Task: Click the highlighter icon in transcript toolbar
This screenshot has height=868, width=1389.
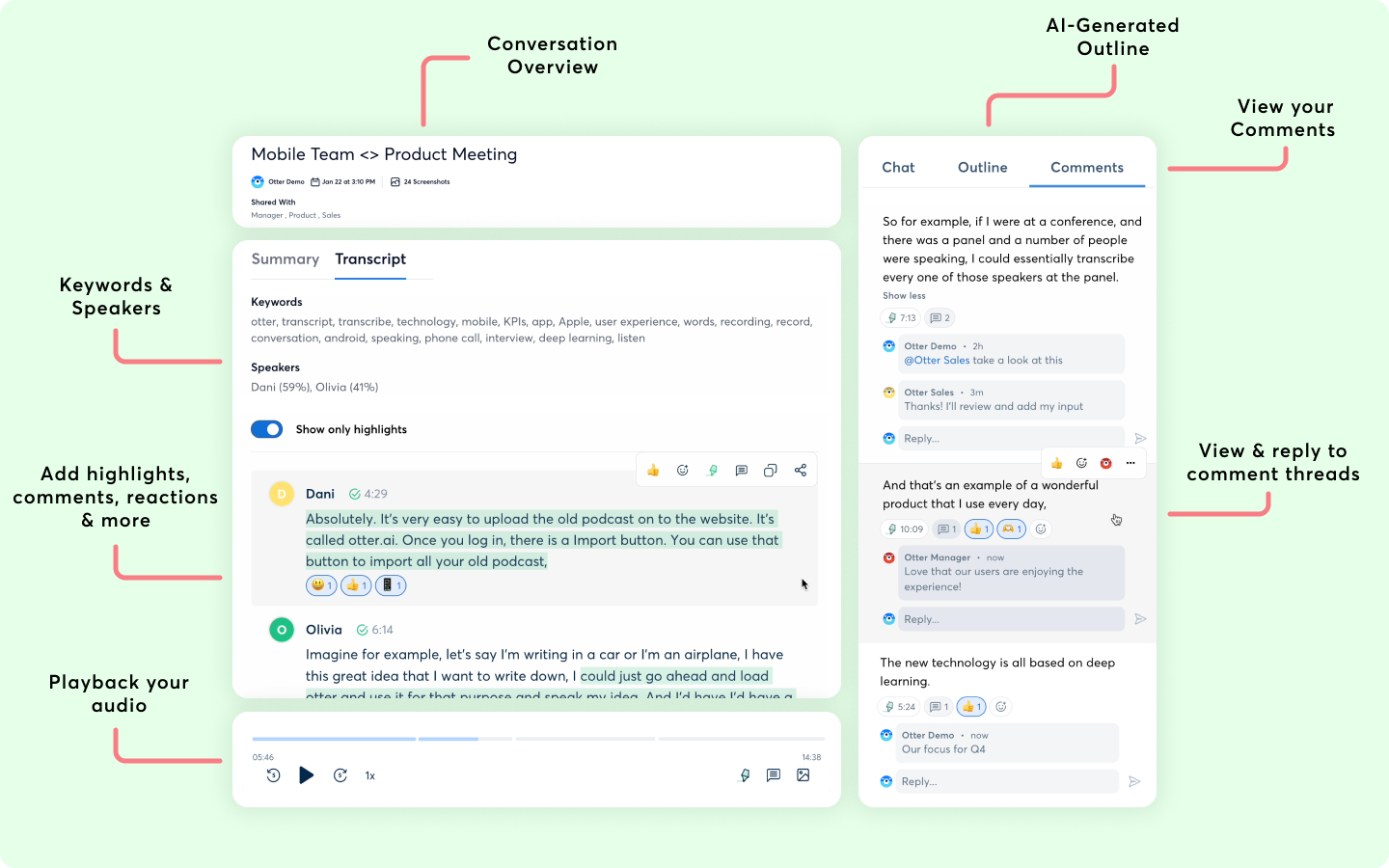Action: tap(712, 471)
